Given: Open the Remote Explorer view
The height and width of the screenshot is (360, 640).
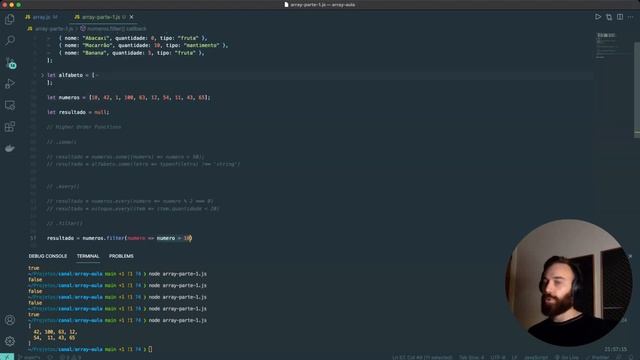Looking at the screenshot, I should pyautogui.click(x=10, y=105).
